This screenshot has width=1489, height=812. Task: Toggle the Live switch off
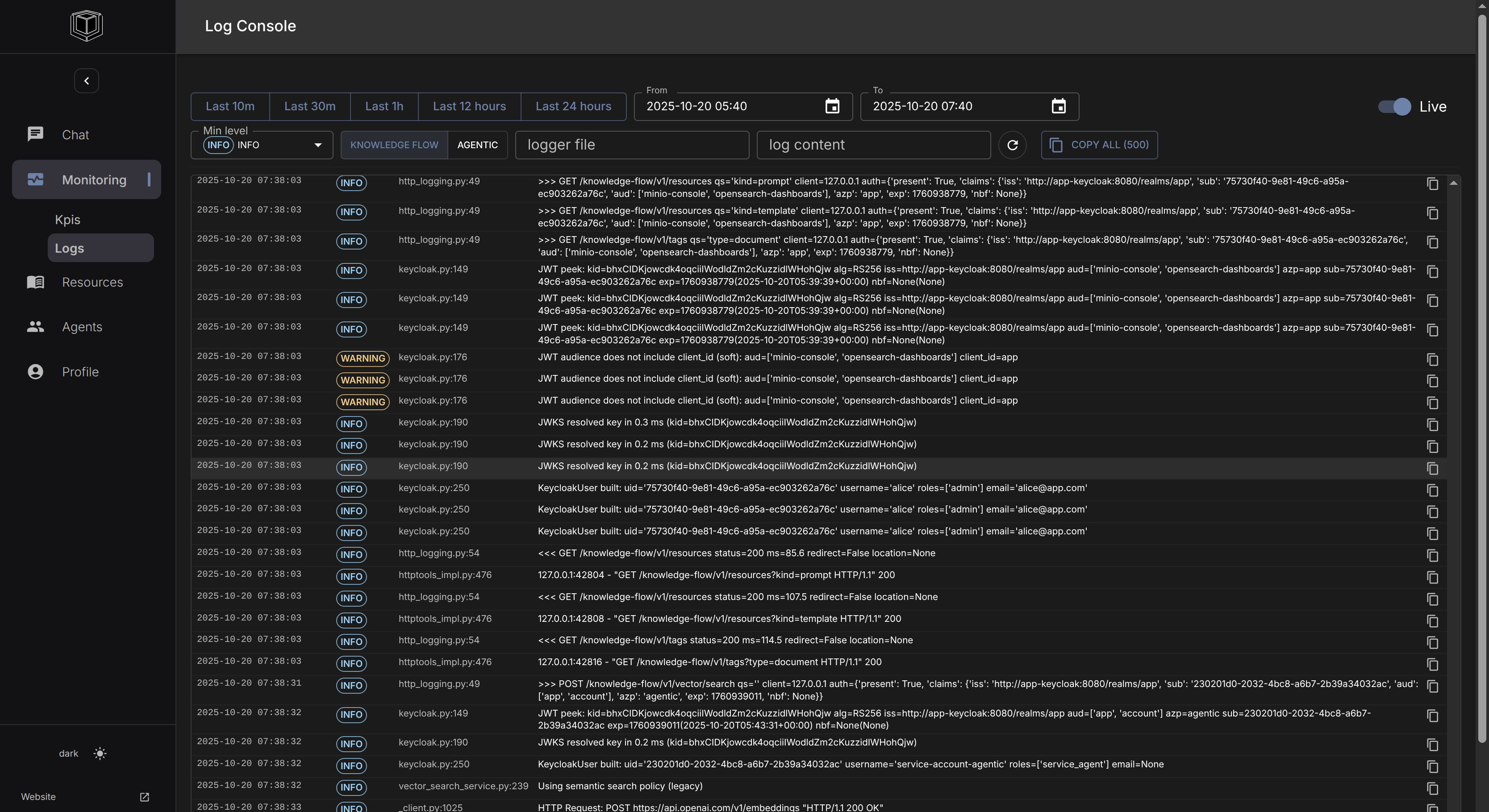click(x=1394, y=106)
